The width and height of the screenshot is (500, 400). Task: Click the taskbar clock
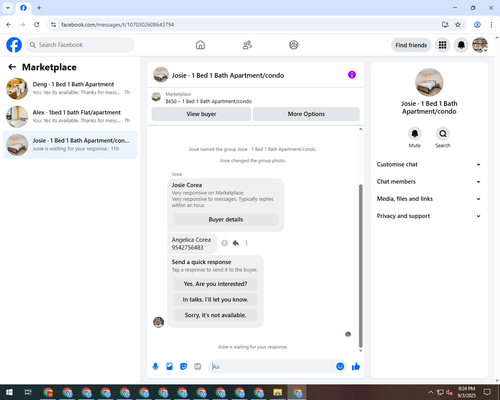point(467,392)
